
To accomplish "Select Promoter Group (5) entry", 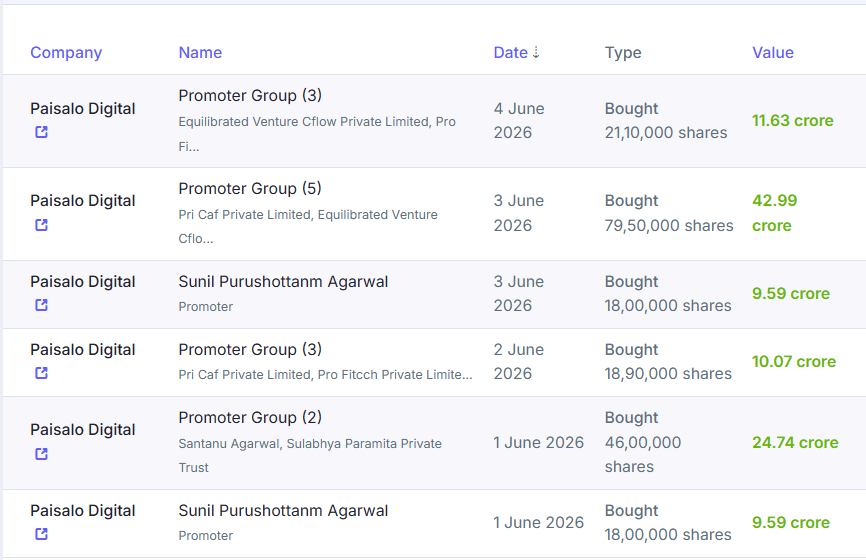I will tap(250, 188).
